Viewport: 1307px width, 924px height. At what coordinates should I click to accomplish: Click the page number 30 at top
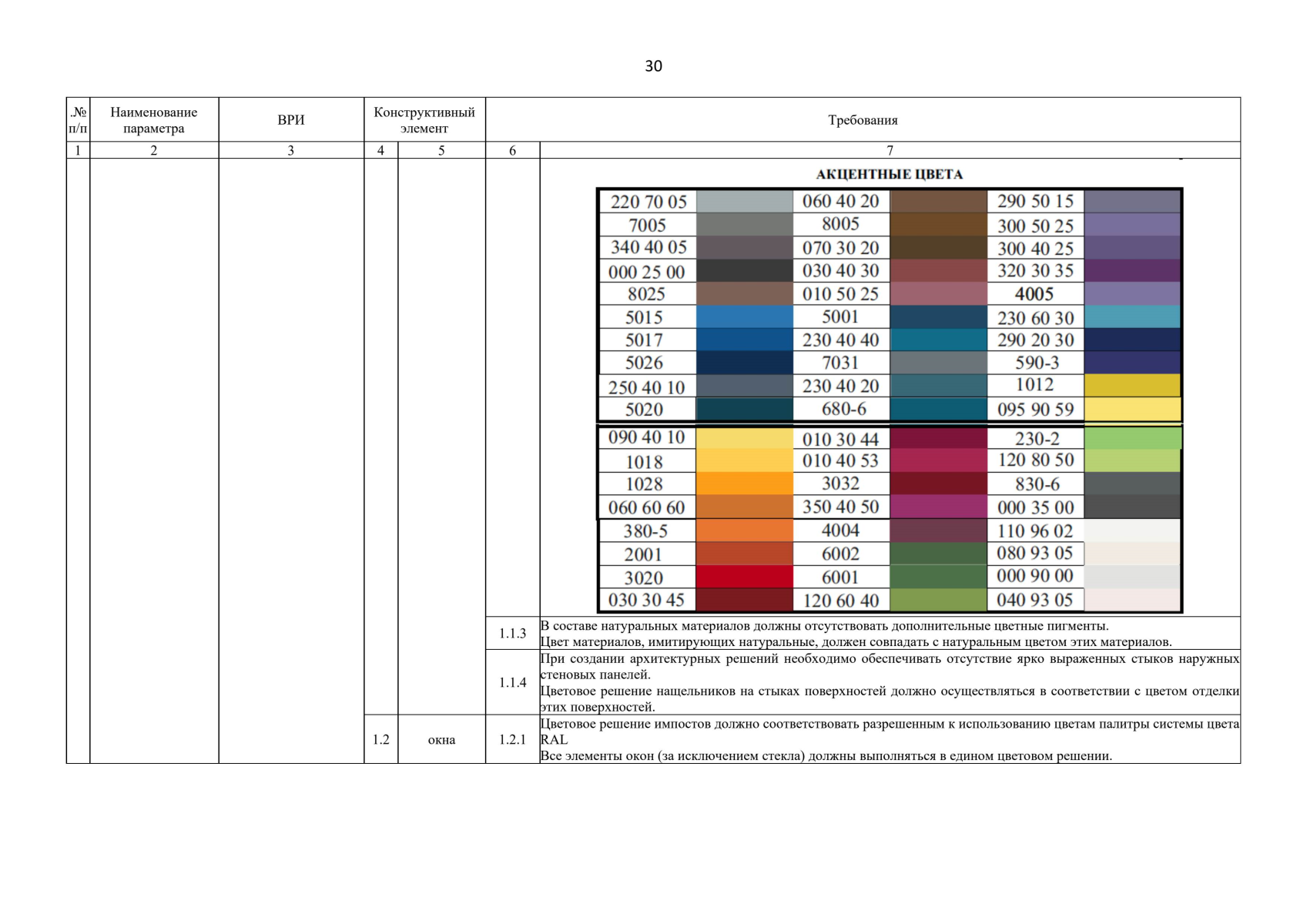tap(653, 66)
